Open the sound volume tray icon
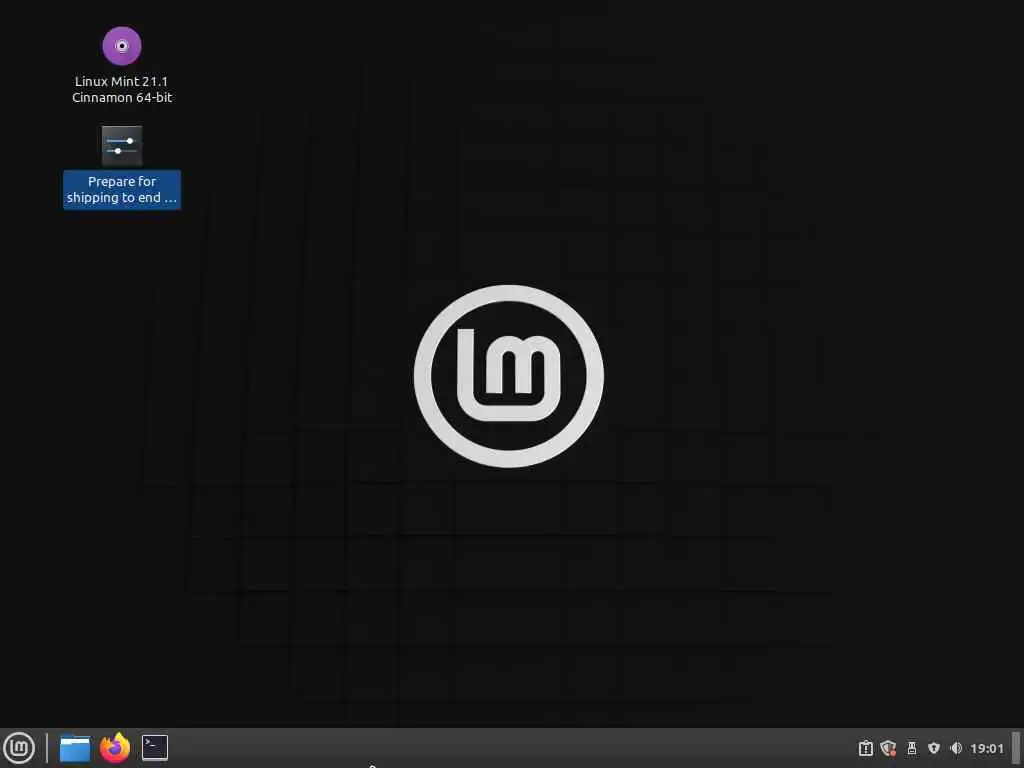The height and width of the screenshot is (768, 1024). click(x=956, y=748)
